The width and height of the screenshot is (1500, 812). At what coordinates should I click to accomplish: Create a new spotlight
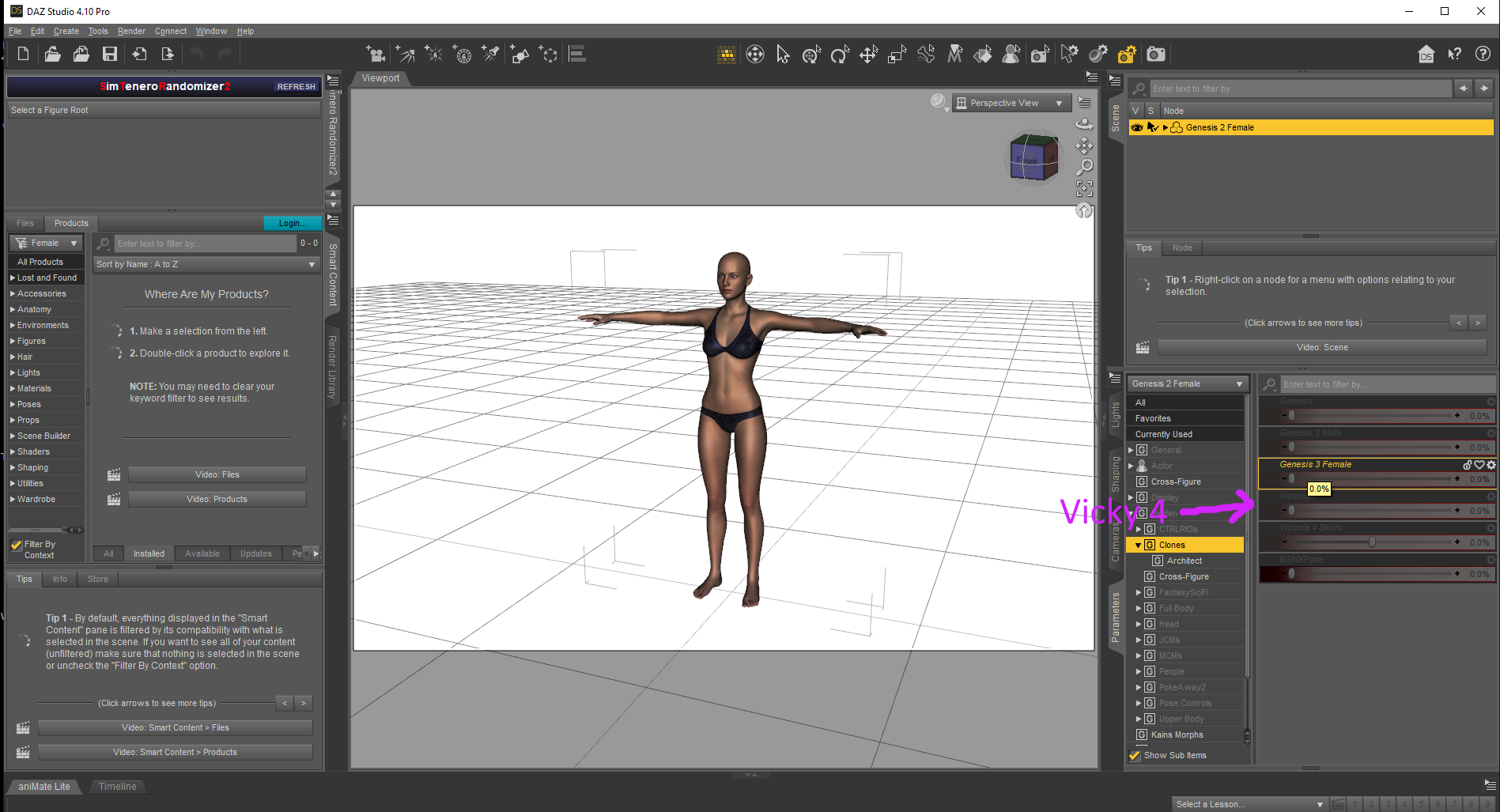[491, 54]
